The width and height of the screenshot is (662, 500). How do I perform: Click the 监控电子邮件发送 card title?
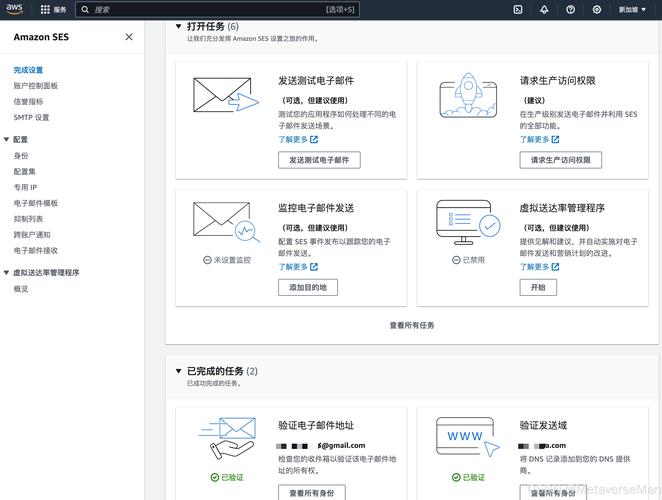click(x=316, y=208)
